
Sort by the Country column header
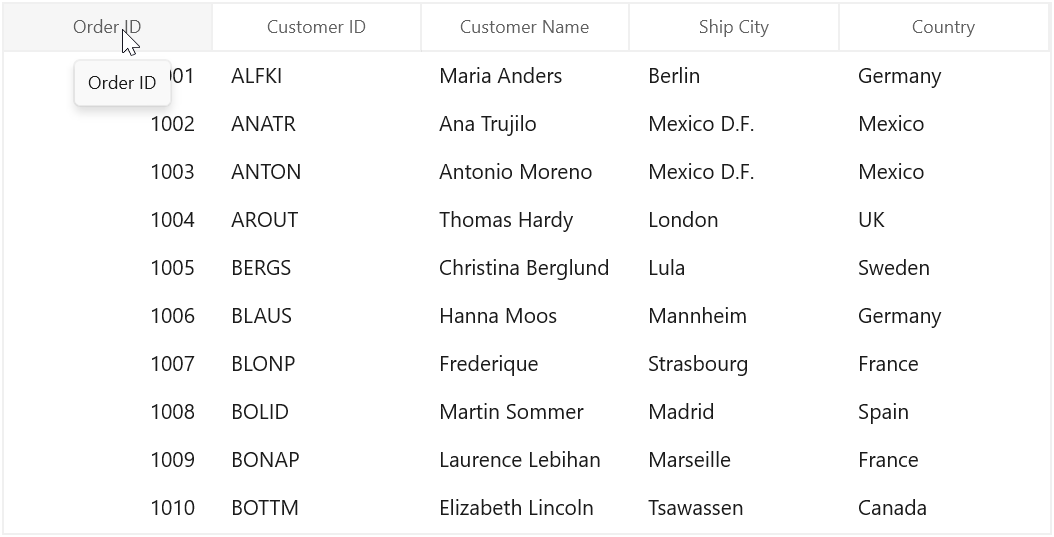pos(943,27)
